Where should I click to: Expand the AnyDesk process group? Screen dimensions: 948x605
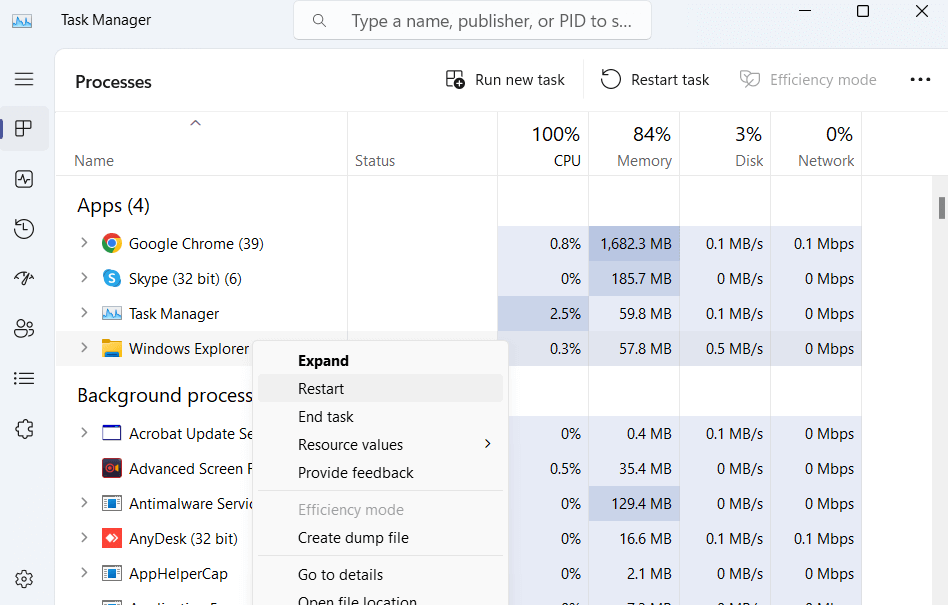coord(84,538)
